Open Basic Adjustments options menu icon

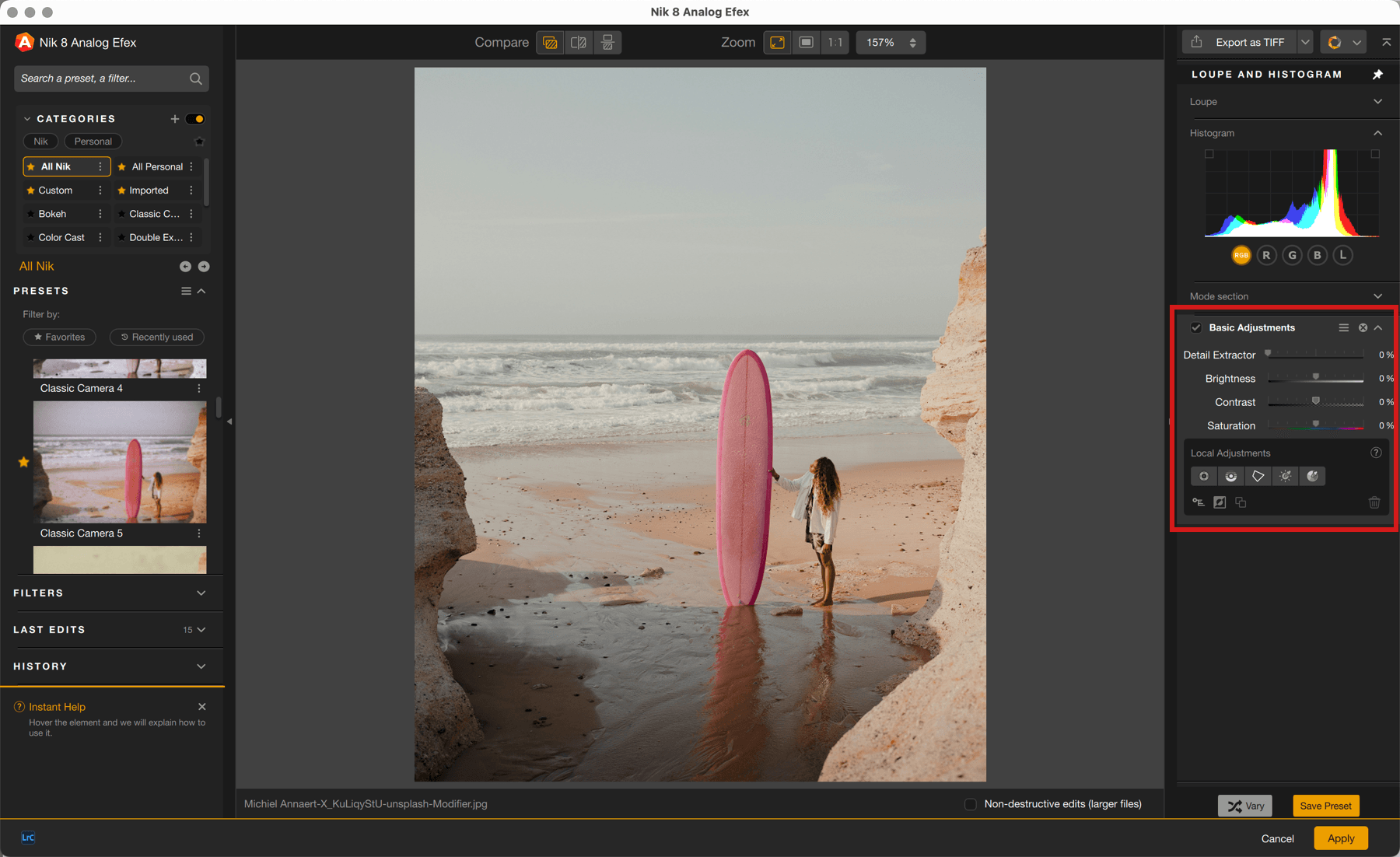[1343, 328]
